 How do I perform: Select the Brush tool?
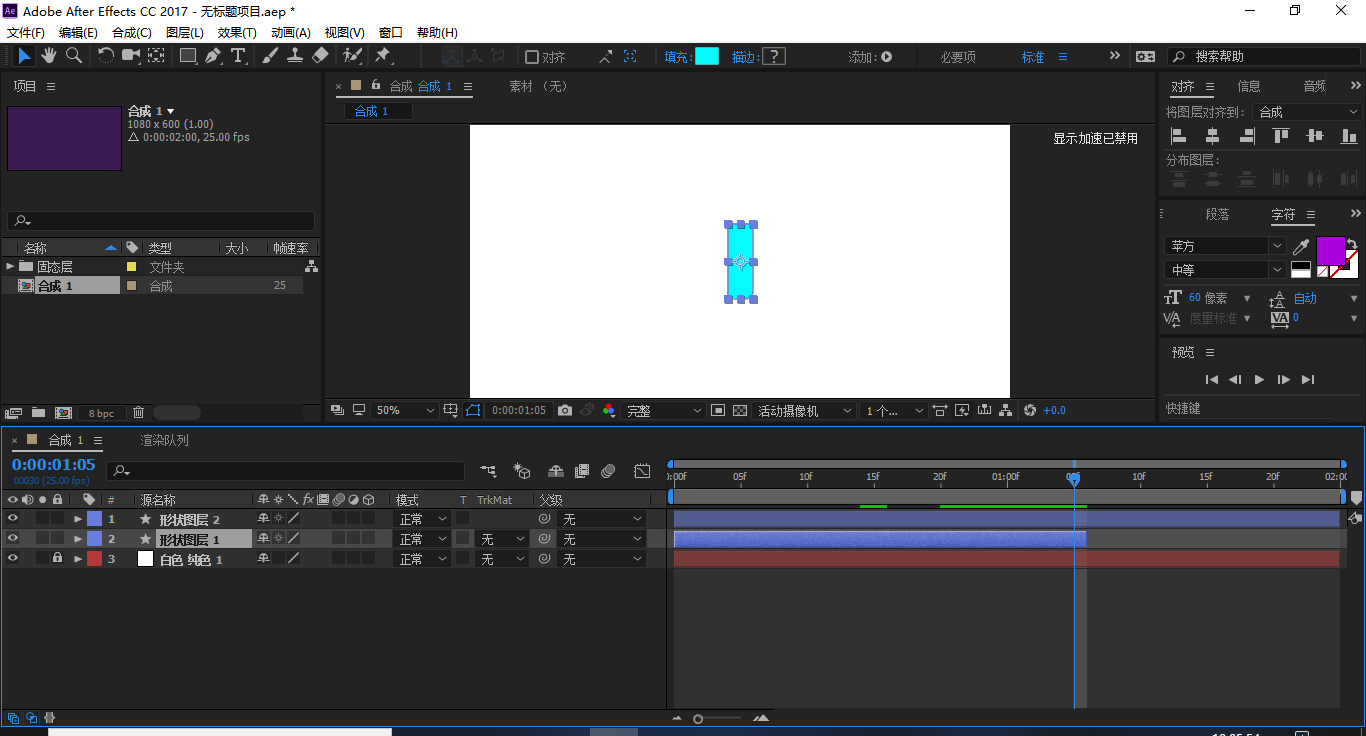click(x=270, y=56)
